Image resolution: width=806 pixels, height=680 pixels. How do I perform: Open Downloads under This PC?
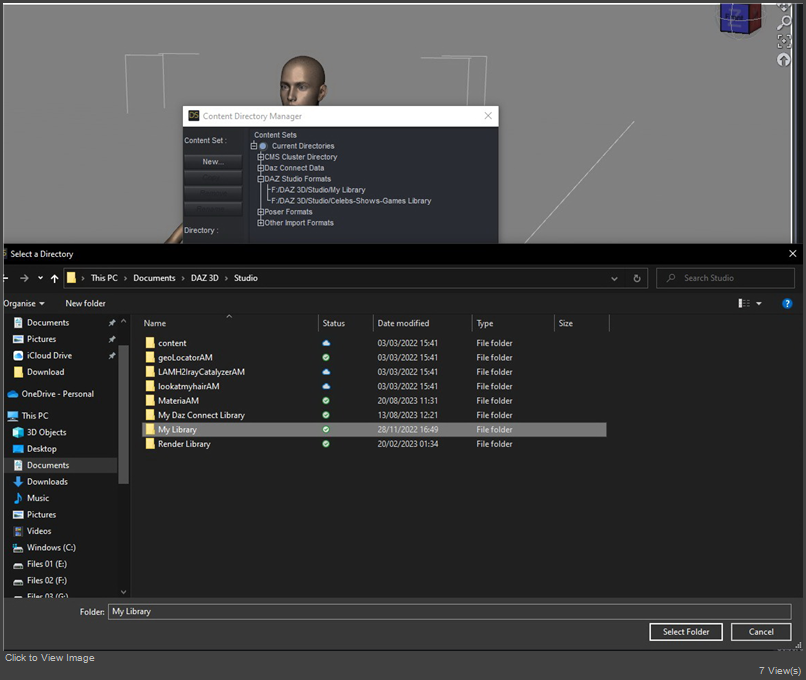coord(47,482)
